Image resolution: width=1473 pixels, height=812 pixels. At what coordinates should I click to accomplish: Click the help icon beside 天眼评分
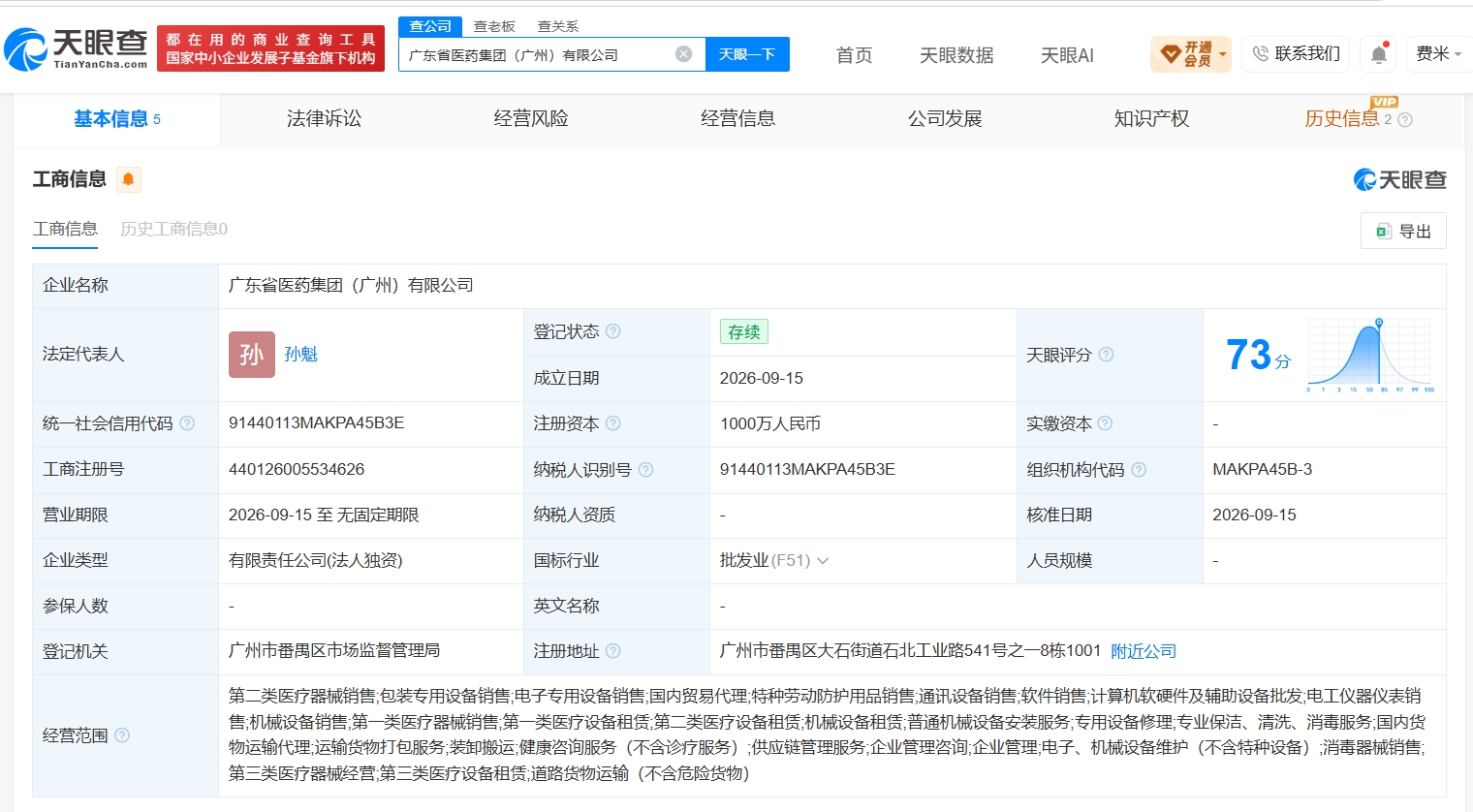1106,355
